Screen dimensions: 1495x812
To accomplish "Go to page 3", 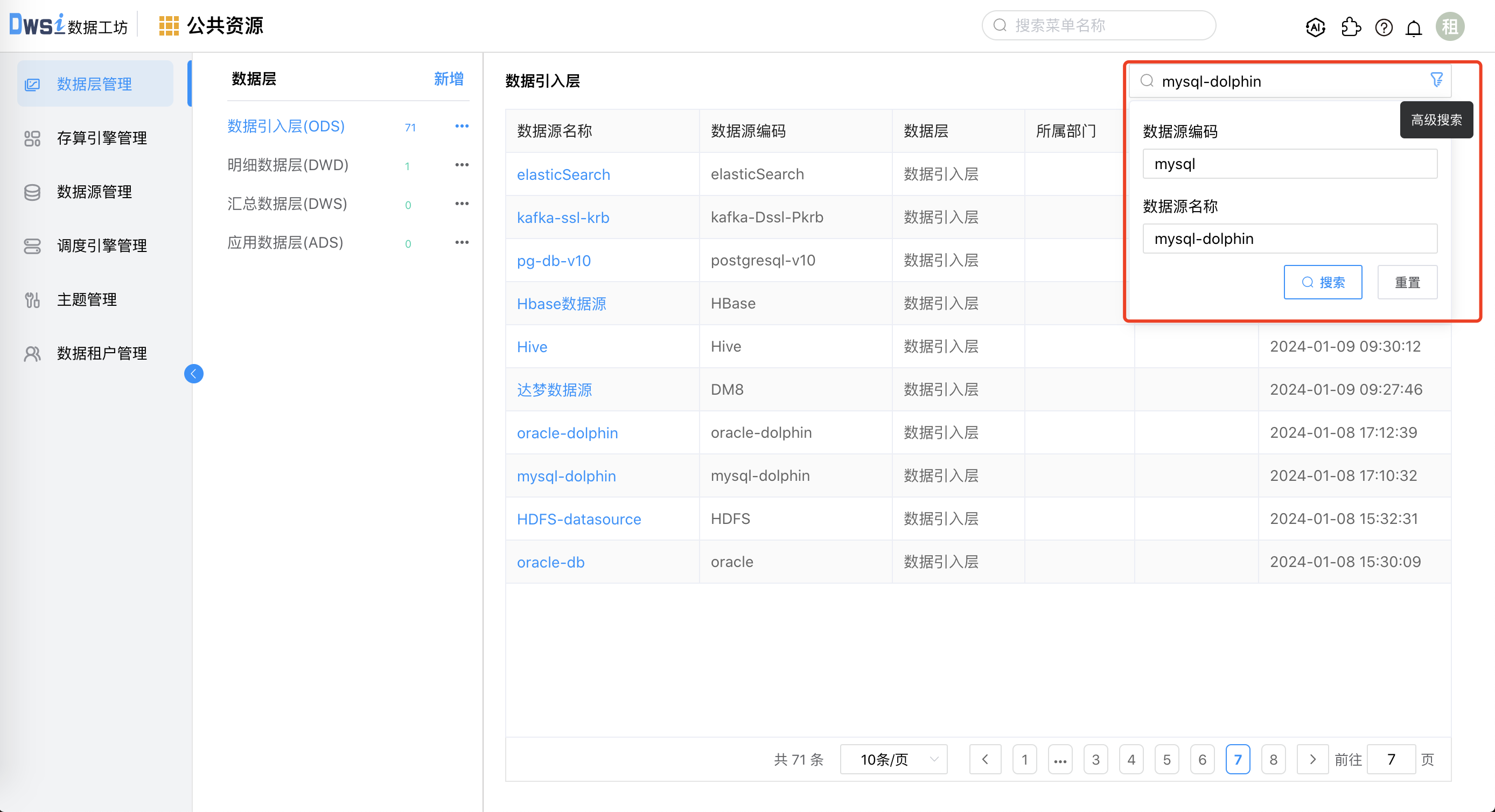I will [x=1096, y=759].
